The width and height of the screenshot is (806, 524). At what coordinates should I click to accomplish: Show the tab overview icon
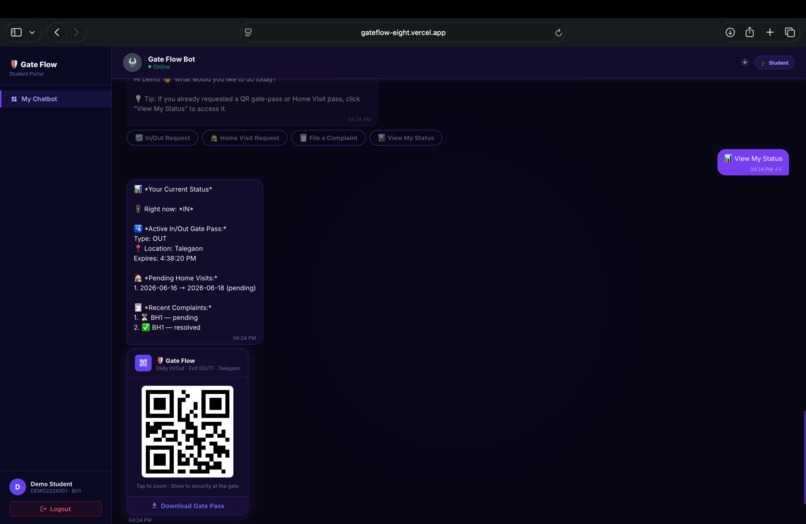(x=790, y=32)
